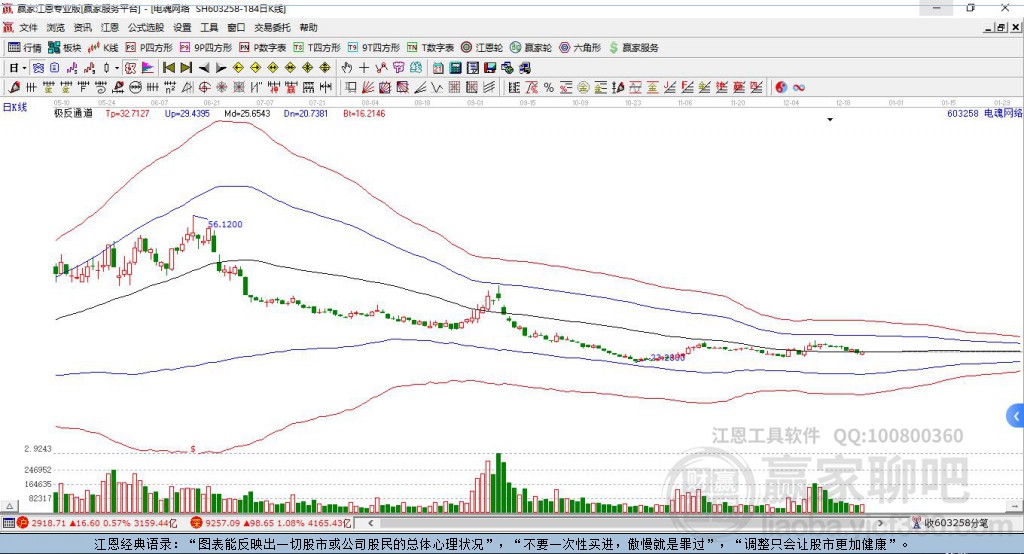
Task: Click the 沪 index 2918.71 status entry
Action: coord(97,523)
